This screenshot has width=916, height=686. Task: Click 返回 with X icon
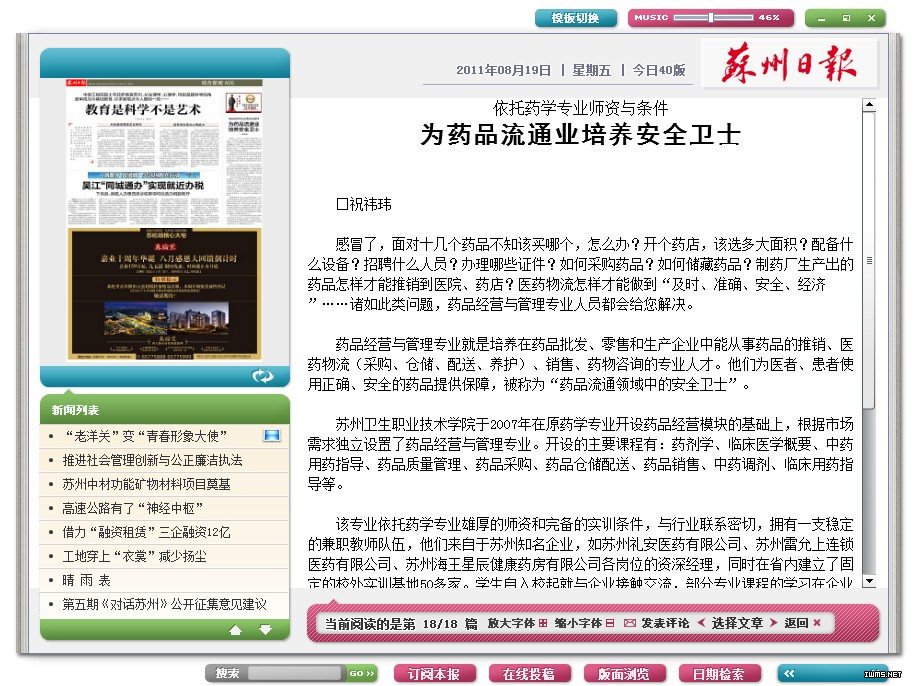(x=802, y=623)
